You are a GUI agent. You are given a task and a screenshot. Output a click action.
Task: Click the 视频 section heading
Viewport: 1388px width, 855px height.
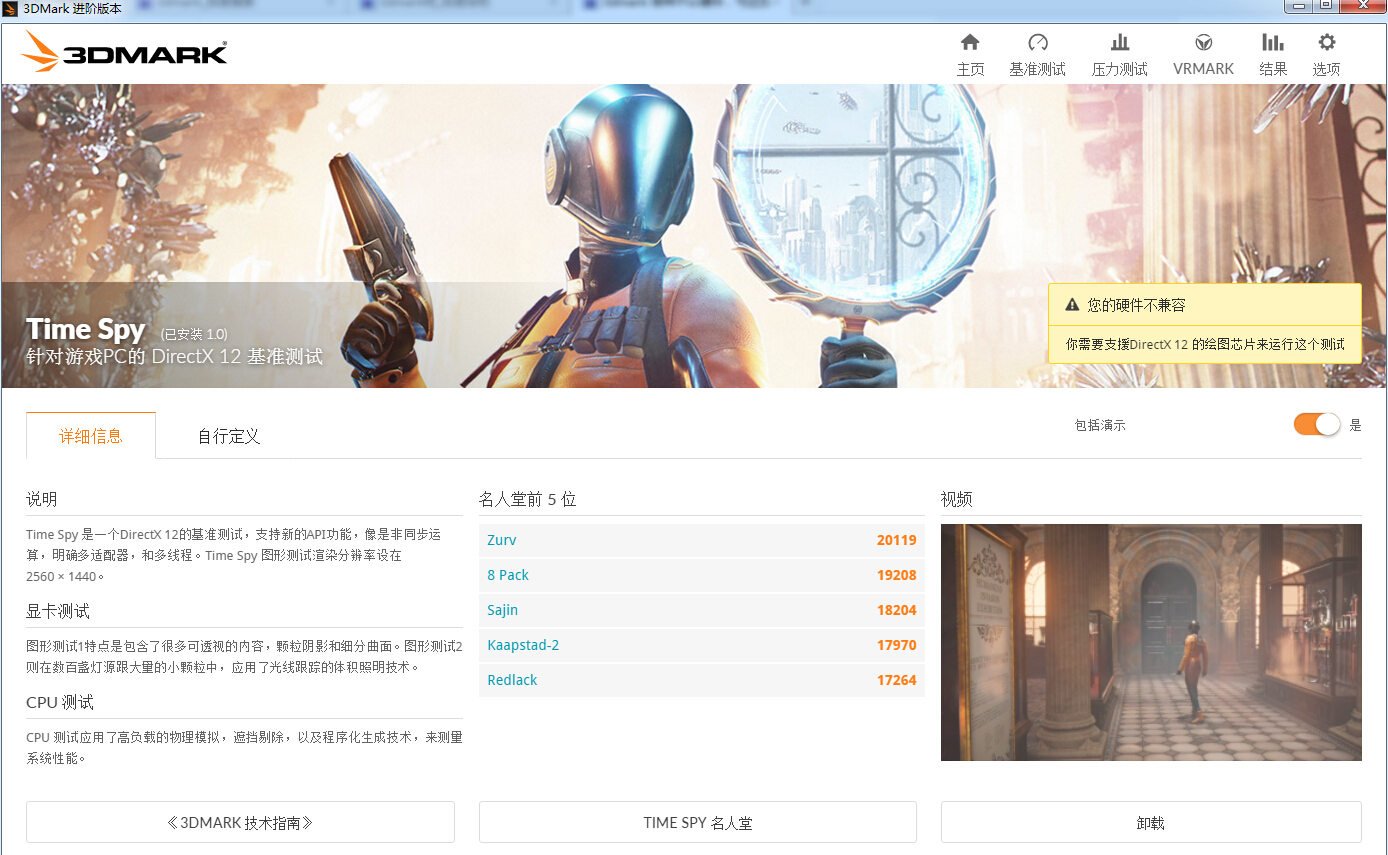pyautogui.click(x=957, y=499)
